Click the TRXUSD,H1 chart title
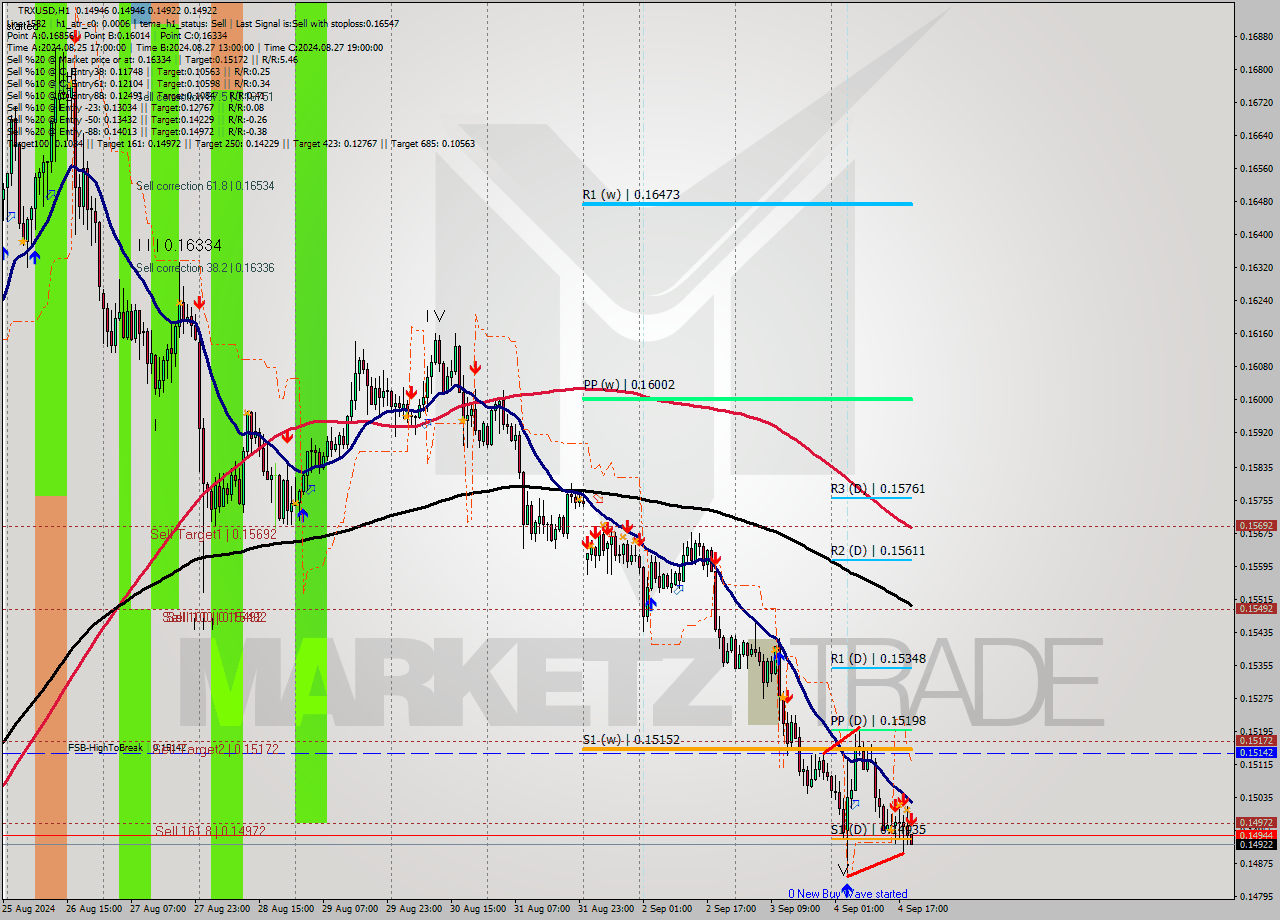Screen dimensions: 1280x920 [x=44, y=10]
